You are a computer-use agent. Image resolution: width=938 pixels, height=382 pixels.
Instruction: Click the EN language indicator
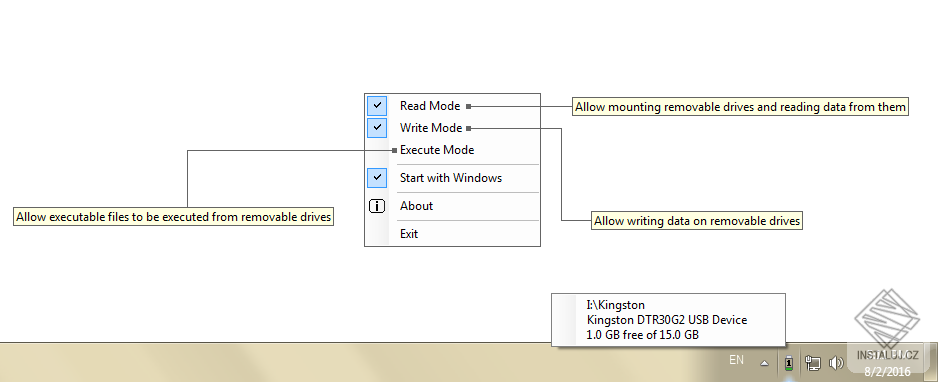click(x=736, y=360)
